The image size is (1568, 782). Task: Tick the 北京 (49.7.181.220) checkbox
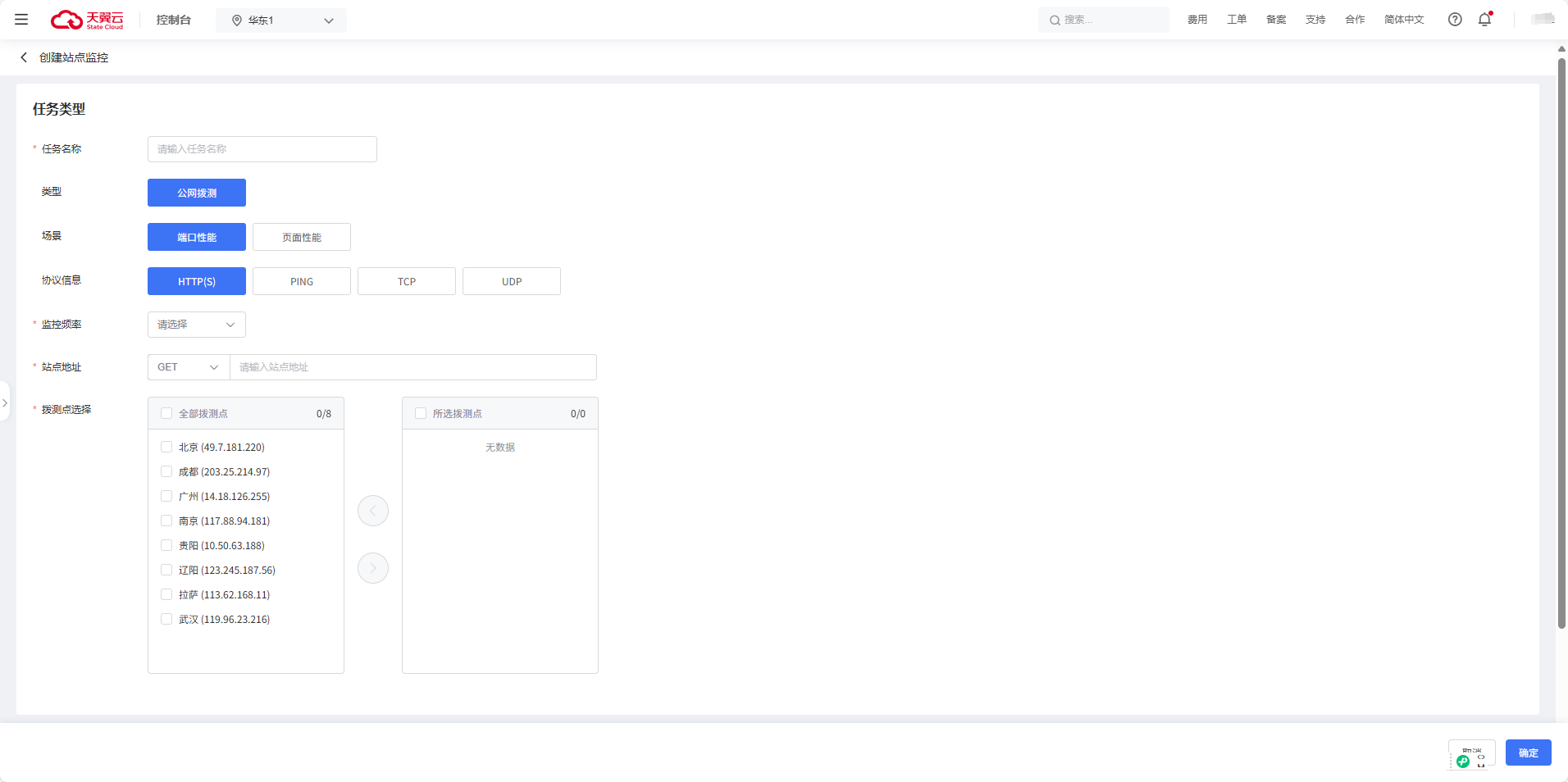pos(166,448)
